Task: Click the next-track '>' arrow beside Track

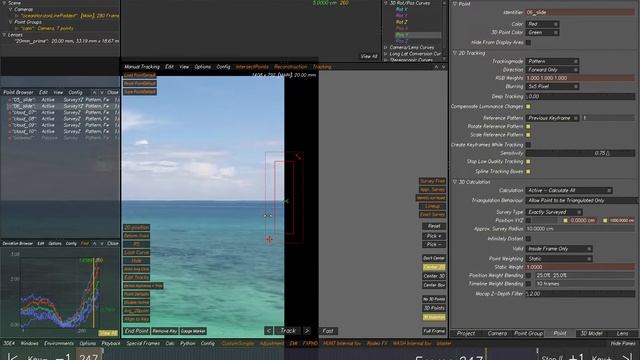Action: pos(307,331)
